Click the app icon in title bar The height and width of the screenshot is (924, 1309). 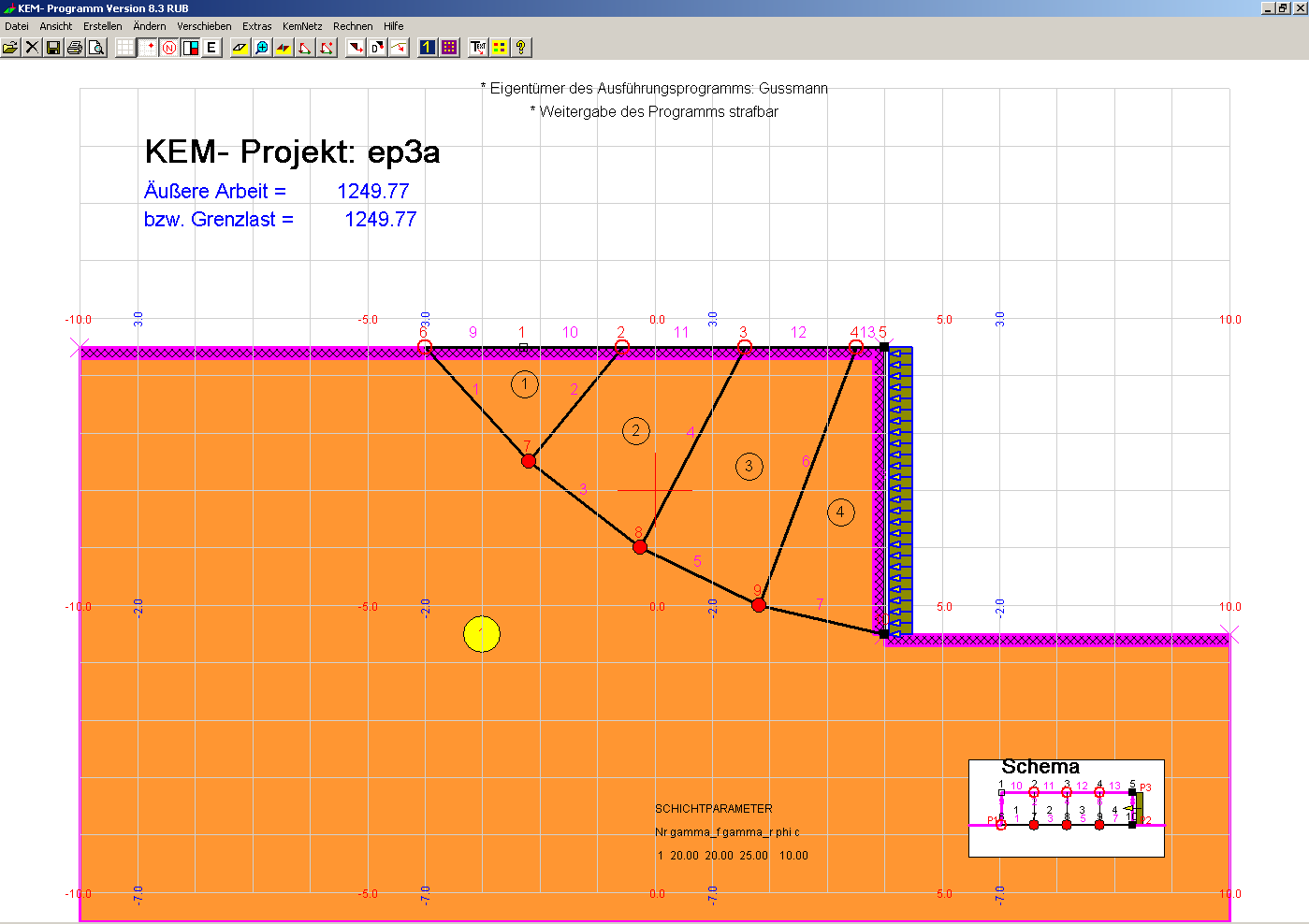(x=9, y=8)
